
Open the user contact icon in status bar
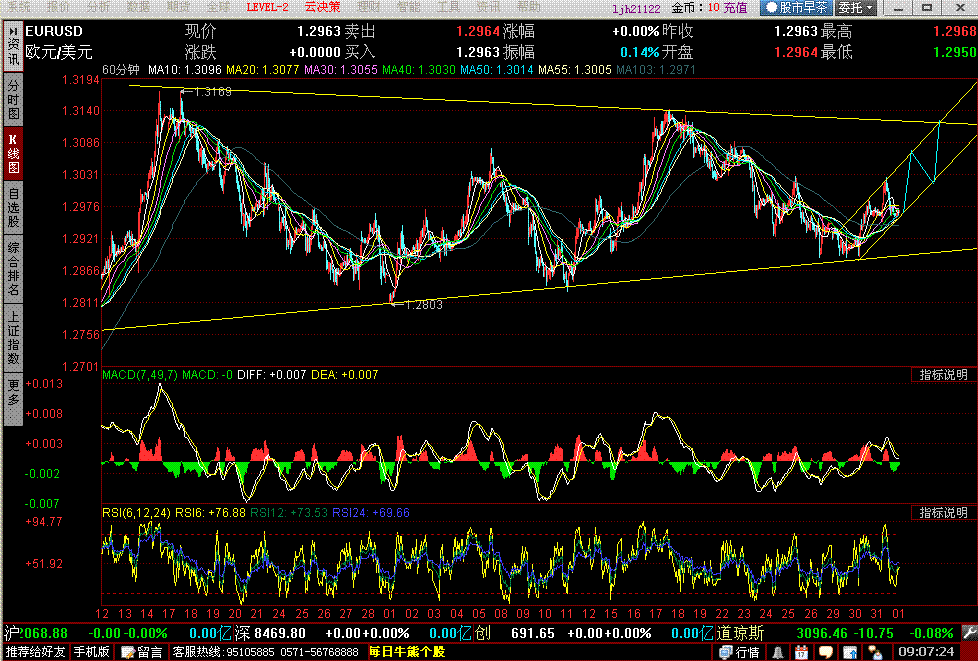point(876,652)
